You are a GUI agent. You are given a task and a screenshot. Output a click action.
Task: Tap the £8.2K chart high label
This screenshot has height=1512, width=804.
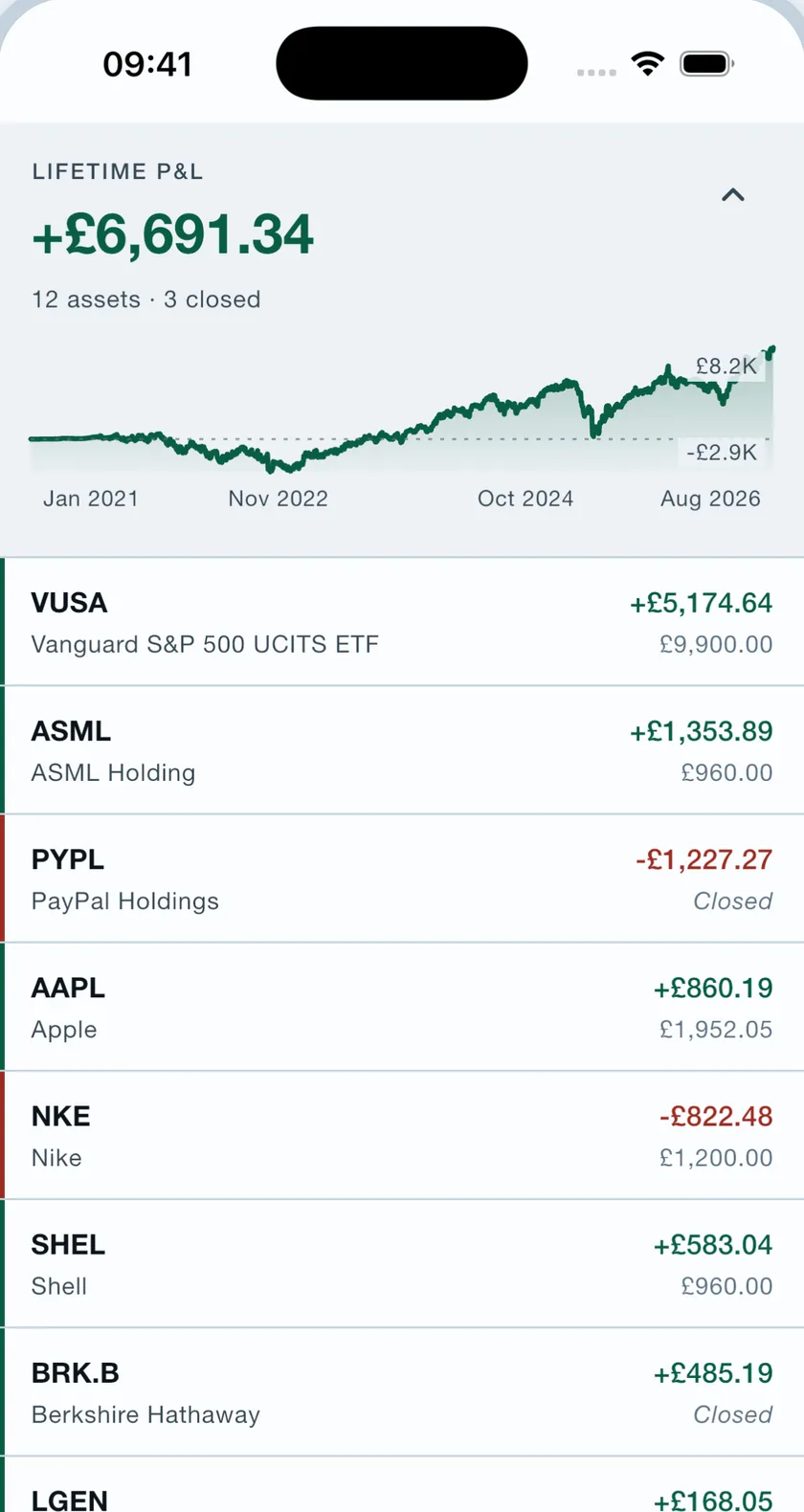click(x=726, y=366)
